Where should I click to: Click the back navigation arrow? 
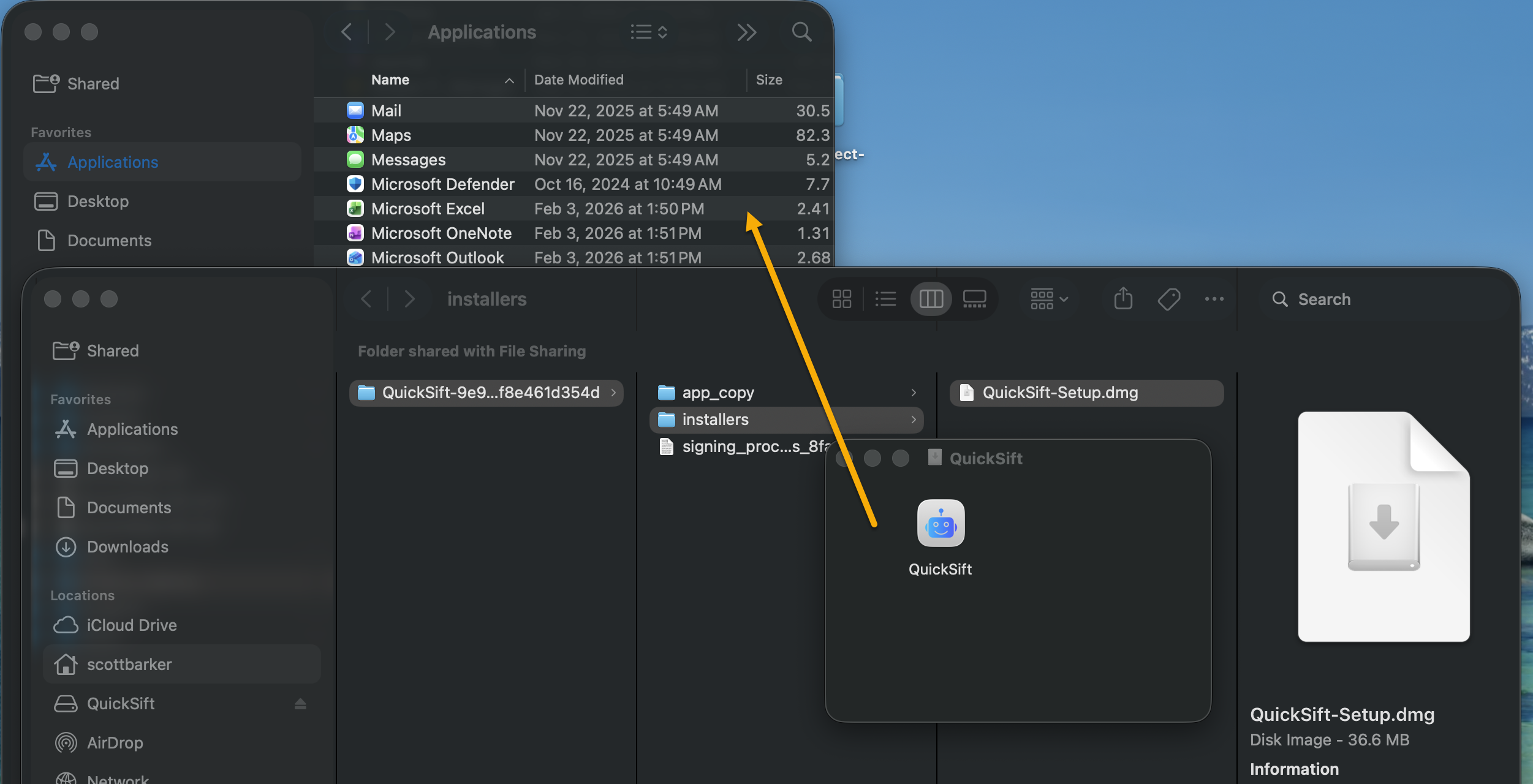[366, 298]
